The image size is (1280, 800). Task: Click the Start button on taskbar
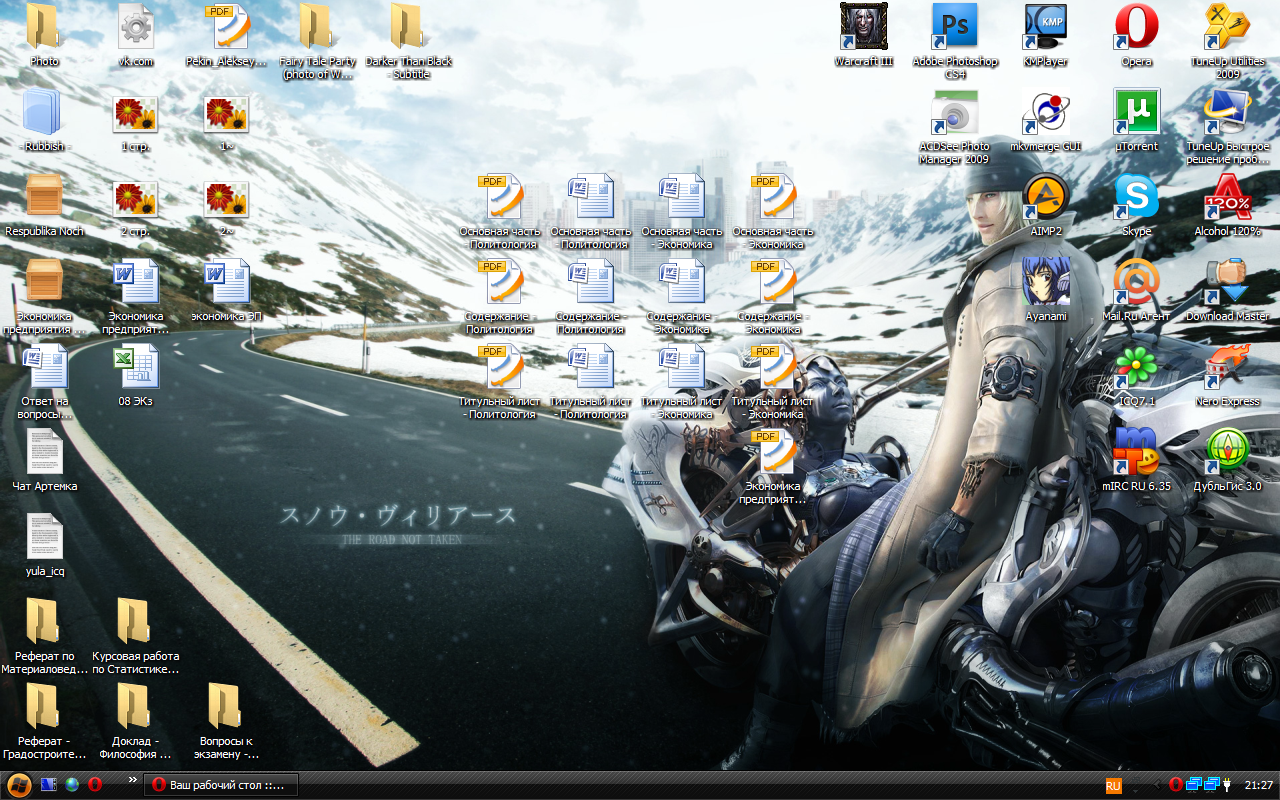[18, 785]
